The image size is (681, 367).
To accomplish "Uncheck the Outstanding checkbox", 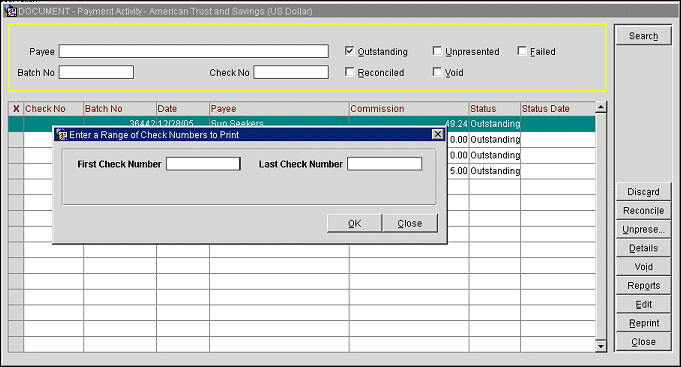I will 349,51.
